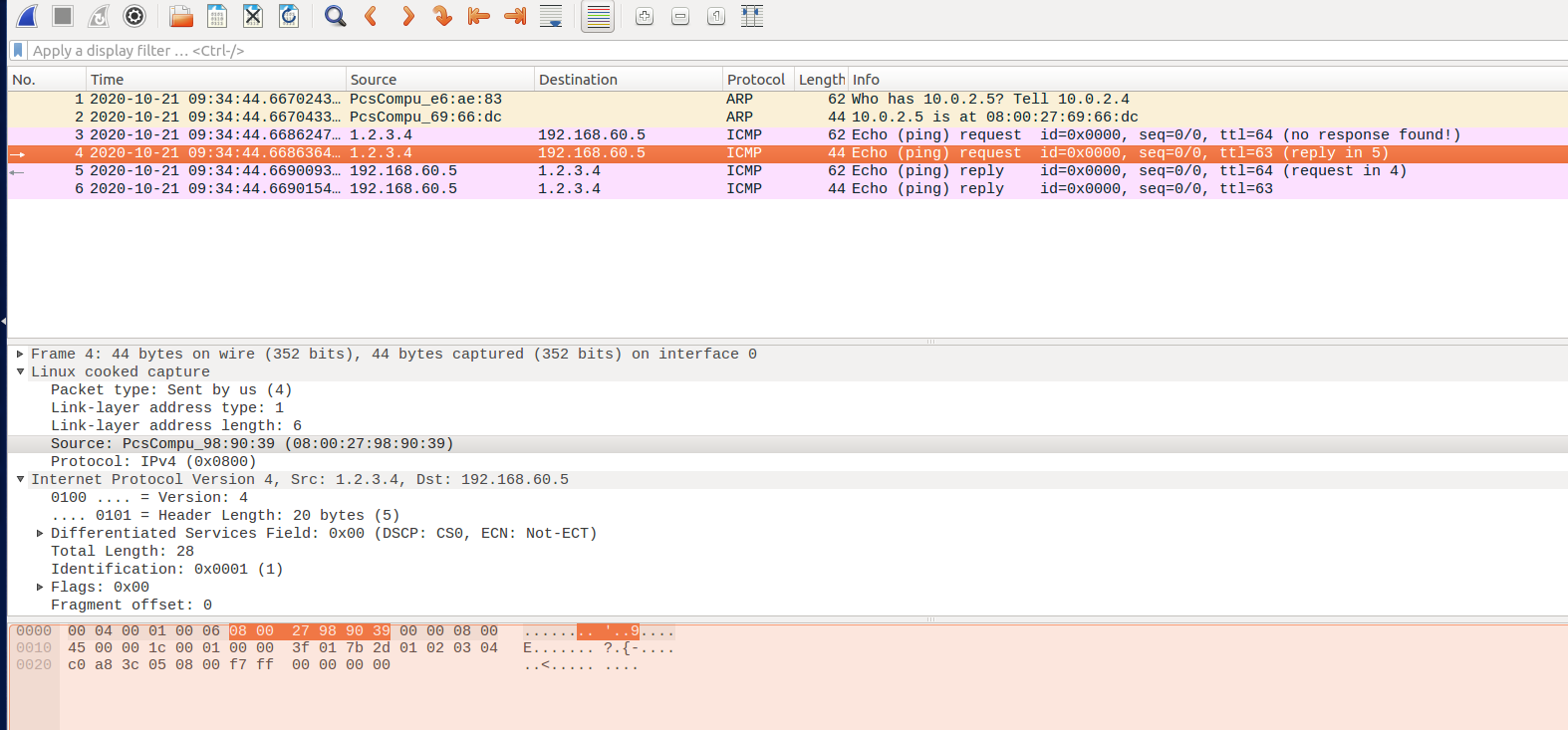Sort by the Length column header
The image size is (1568, 730).
(x=821, y=80)
